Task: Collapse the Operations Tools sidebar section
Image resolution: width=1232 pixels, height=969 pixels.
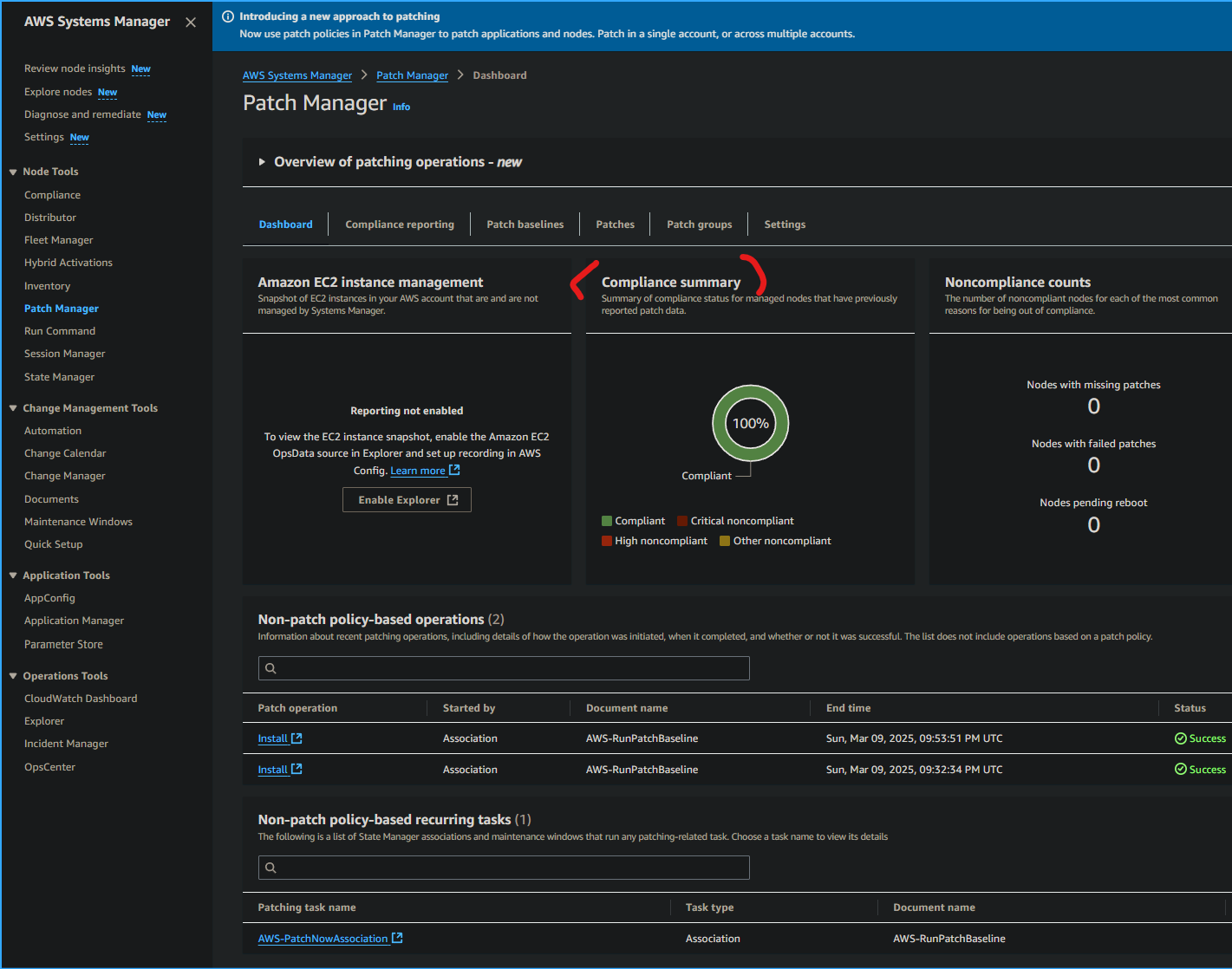Action: (12, 675)
